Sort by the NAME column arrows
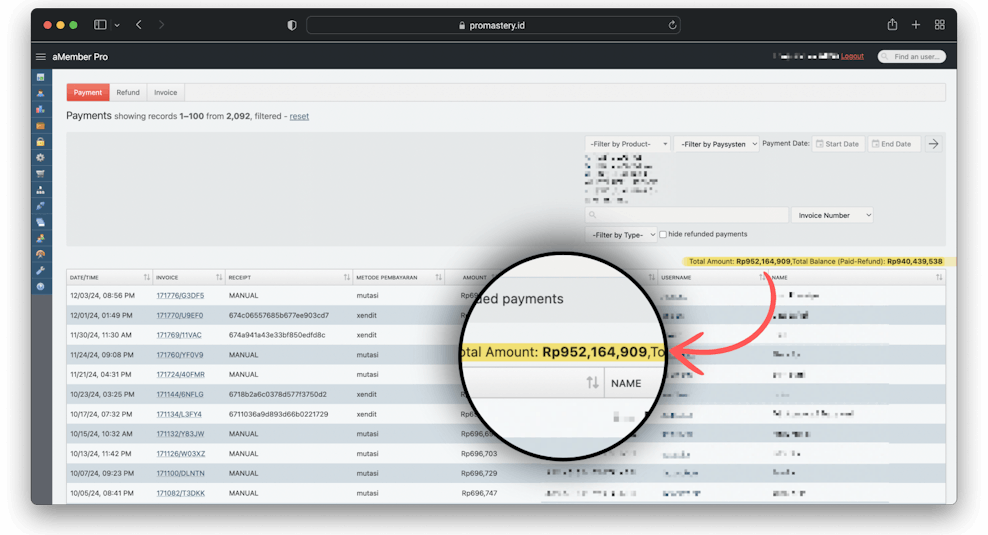 (939, 277)
